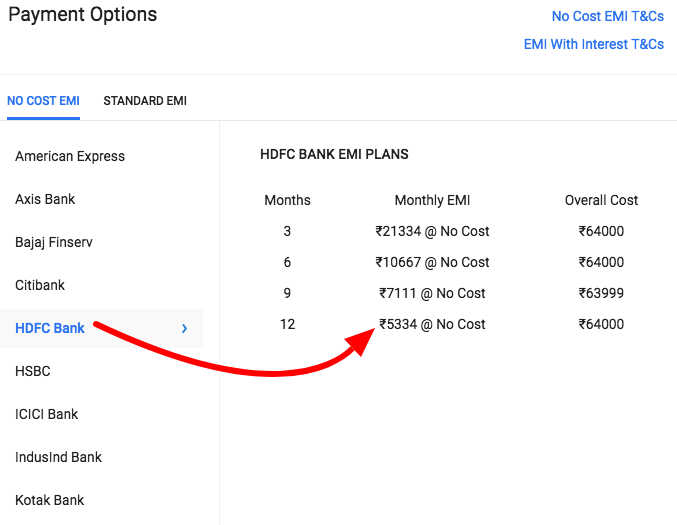Click the 9 months plan row number
Screen dimensions: 677x525
click(x=287, y=294)
